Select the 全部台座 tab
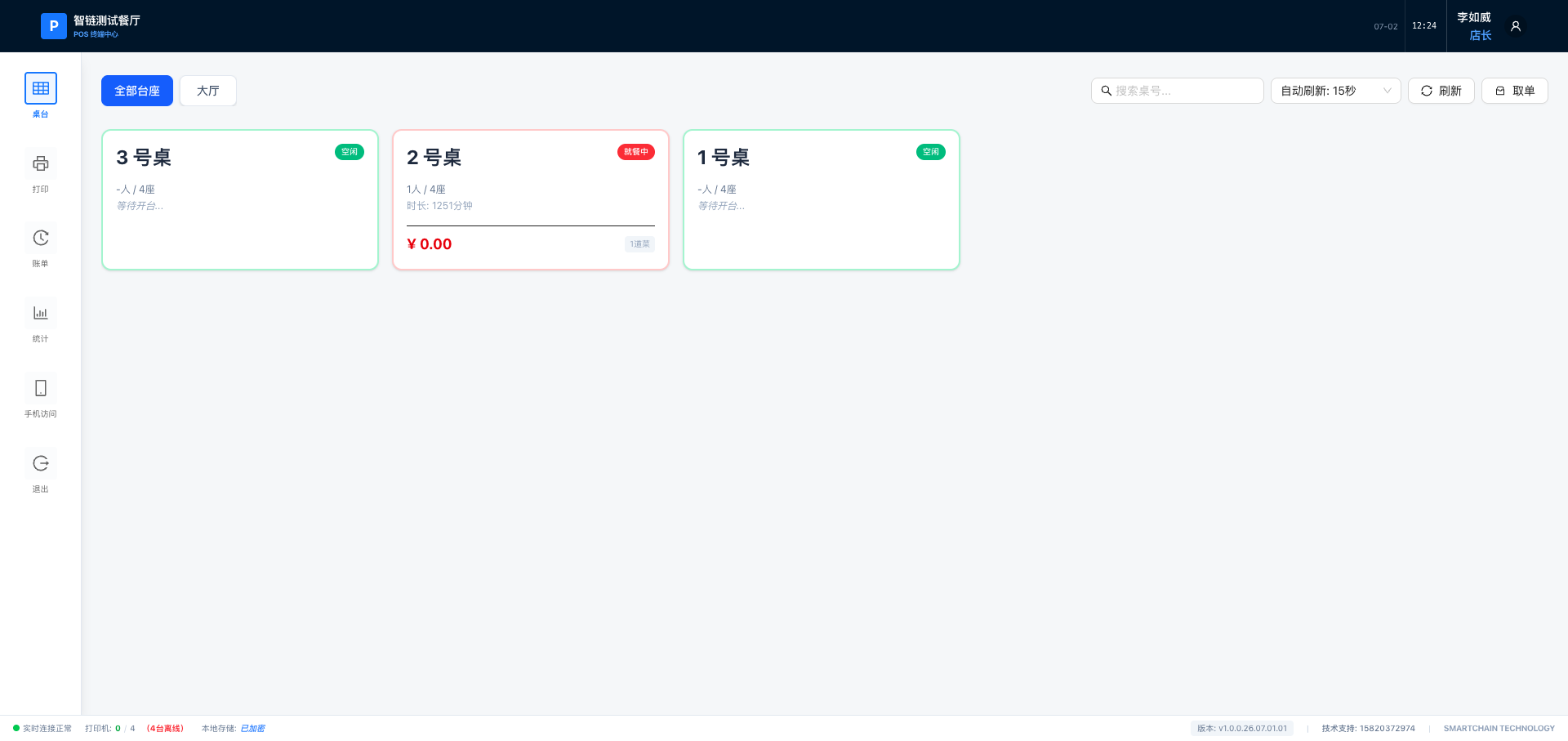The height and width of the screenshot is (741, 1568). (137, 91)
